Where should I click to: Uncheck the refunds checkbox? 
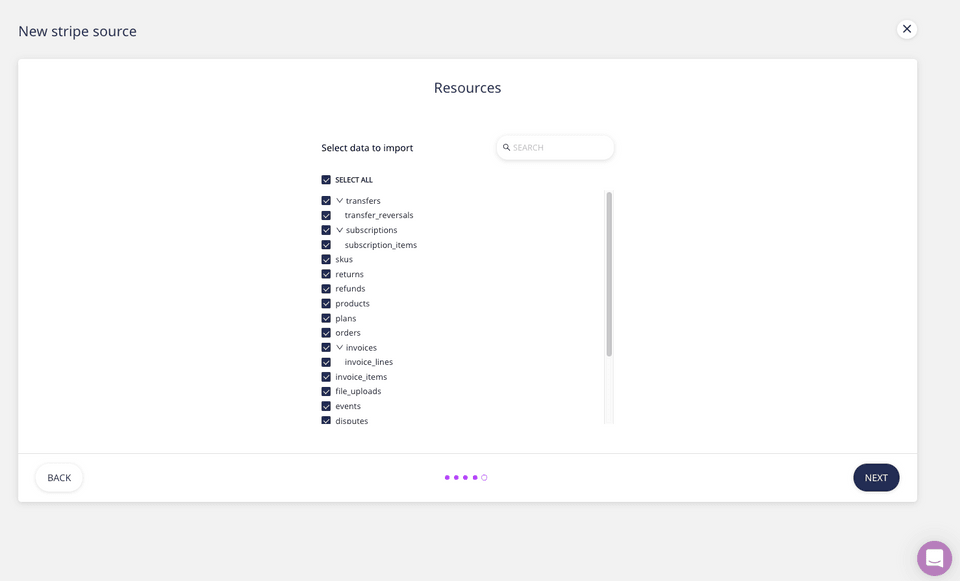point(326,288)
